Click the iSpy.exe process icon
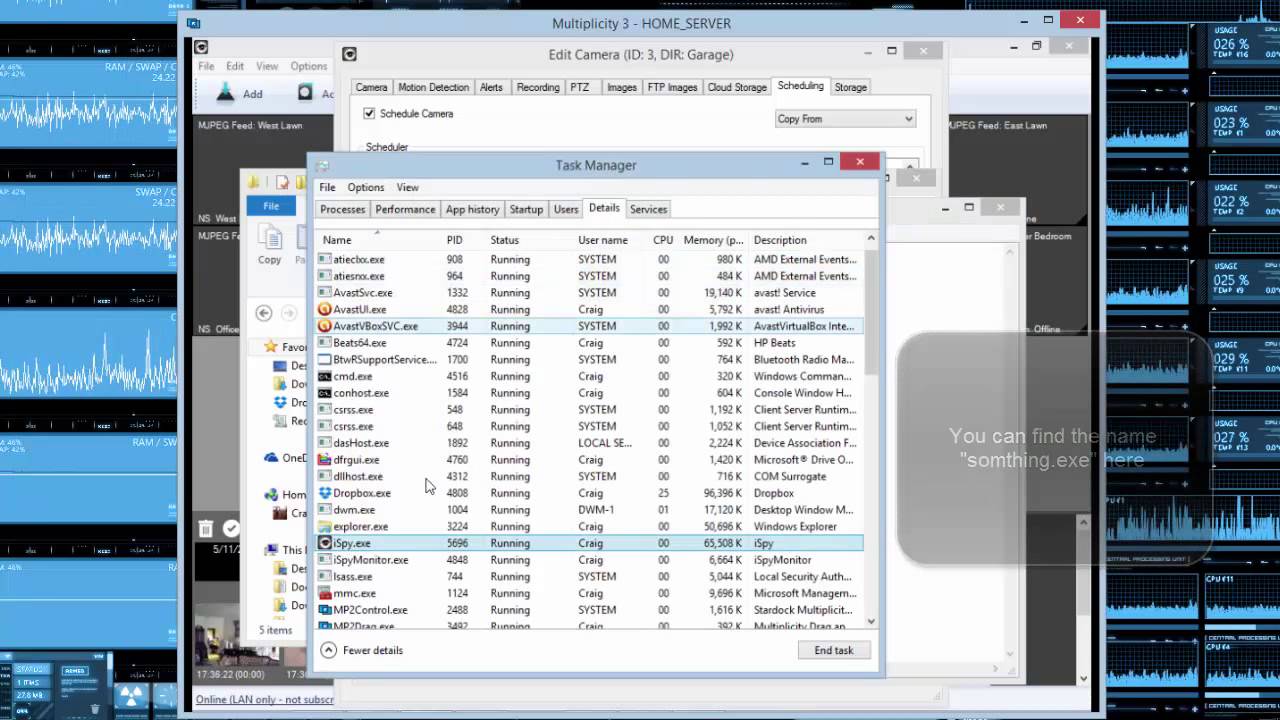The height and width of the screenshot is (720, 1280). pos(324,543)
